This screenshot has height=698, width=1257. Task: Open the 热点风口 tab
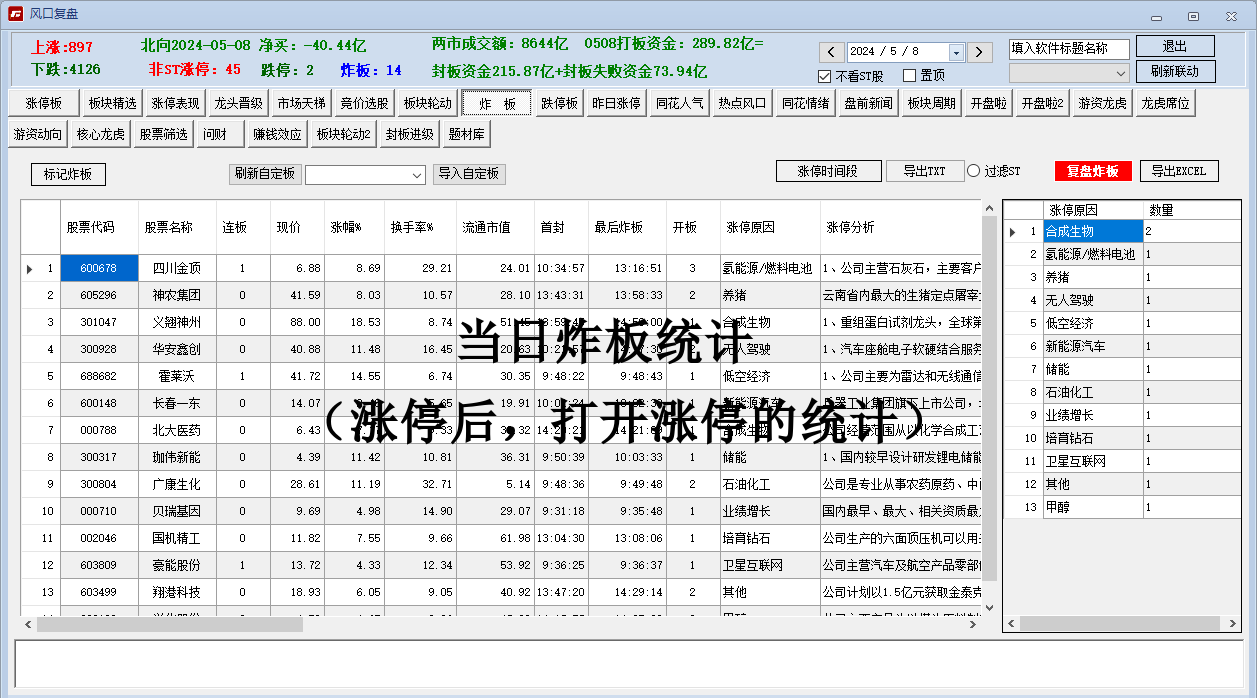click(742, 103)
